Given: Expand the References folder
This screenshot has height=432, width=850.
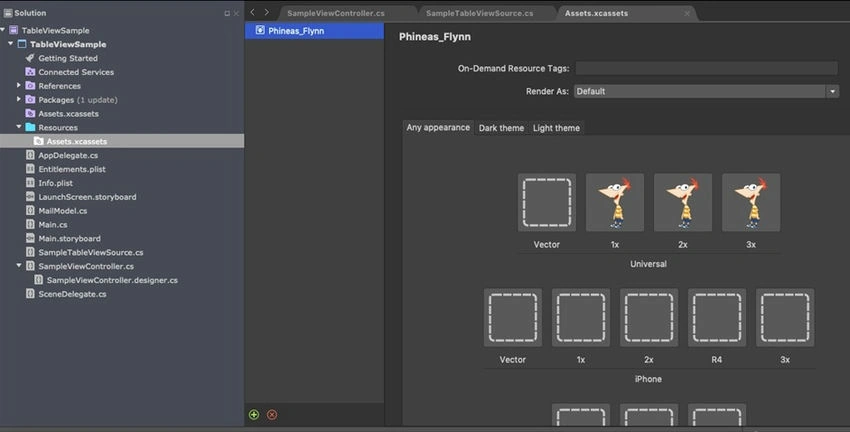Looking at the screenshot, I should [x=19, y=85].
